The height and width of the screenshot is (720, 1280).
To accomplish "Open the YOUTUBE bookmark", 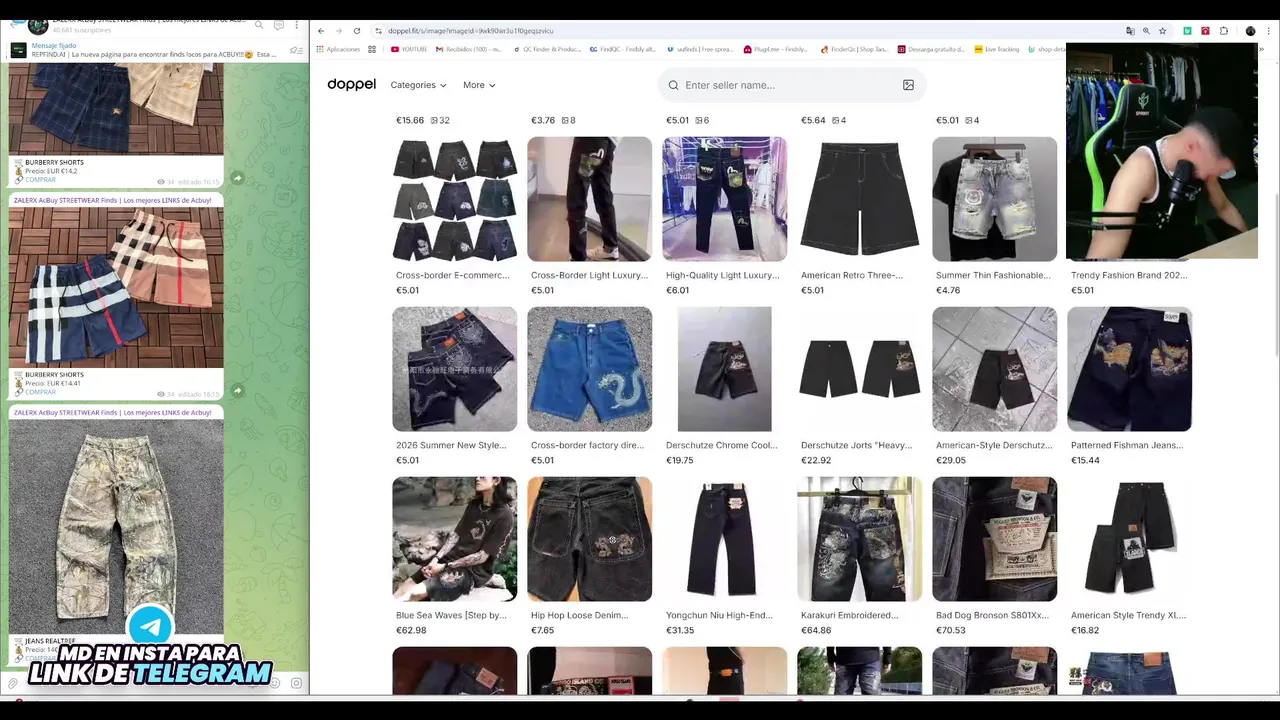I will [x=409, y=49].
